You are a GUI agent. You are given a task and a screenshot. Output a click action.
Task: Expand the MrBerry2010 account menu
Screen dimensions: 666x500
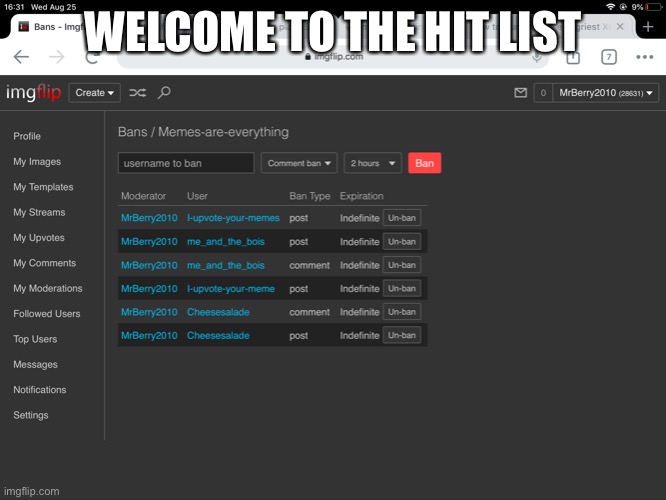(x=606, y=93)
